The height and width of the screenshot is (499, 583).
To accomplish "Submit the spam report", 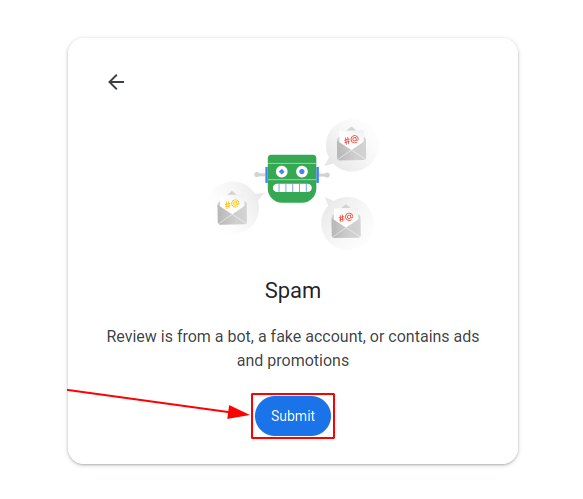I will point(293,416).
